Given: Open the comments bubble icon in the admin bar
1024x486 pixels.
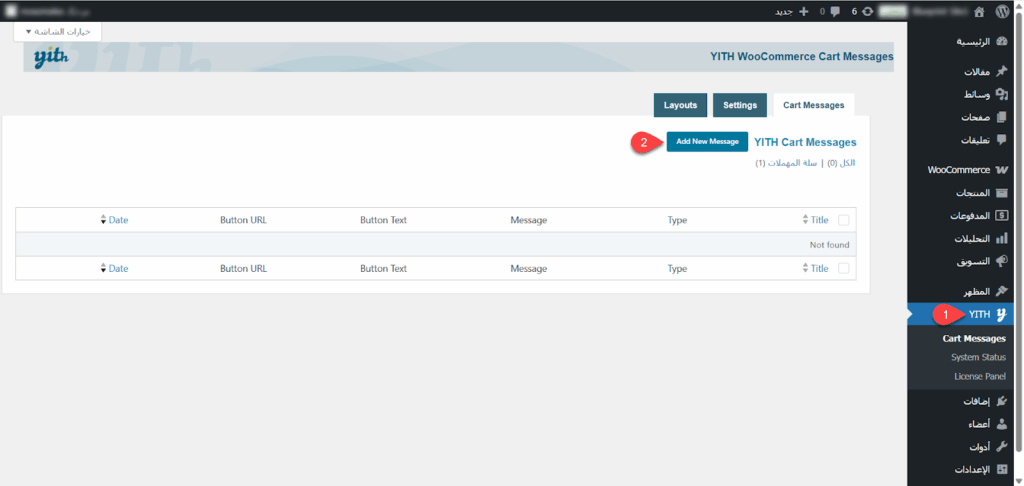Looking at the screenshot, I should tap(835, 11).
